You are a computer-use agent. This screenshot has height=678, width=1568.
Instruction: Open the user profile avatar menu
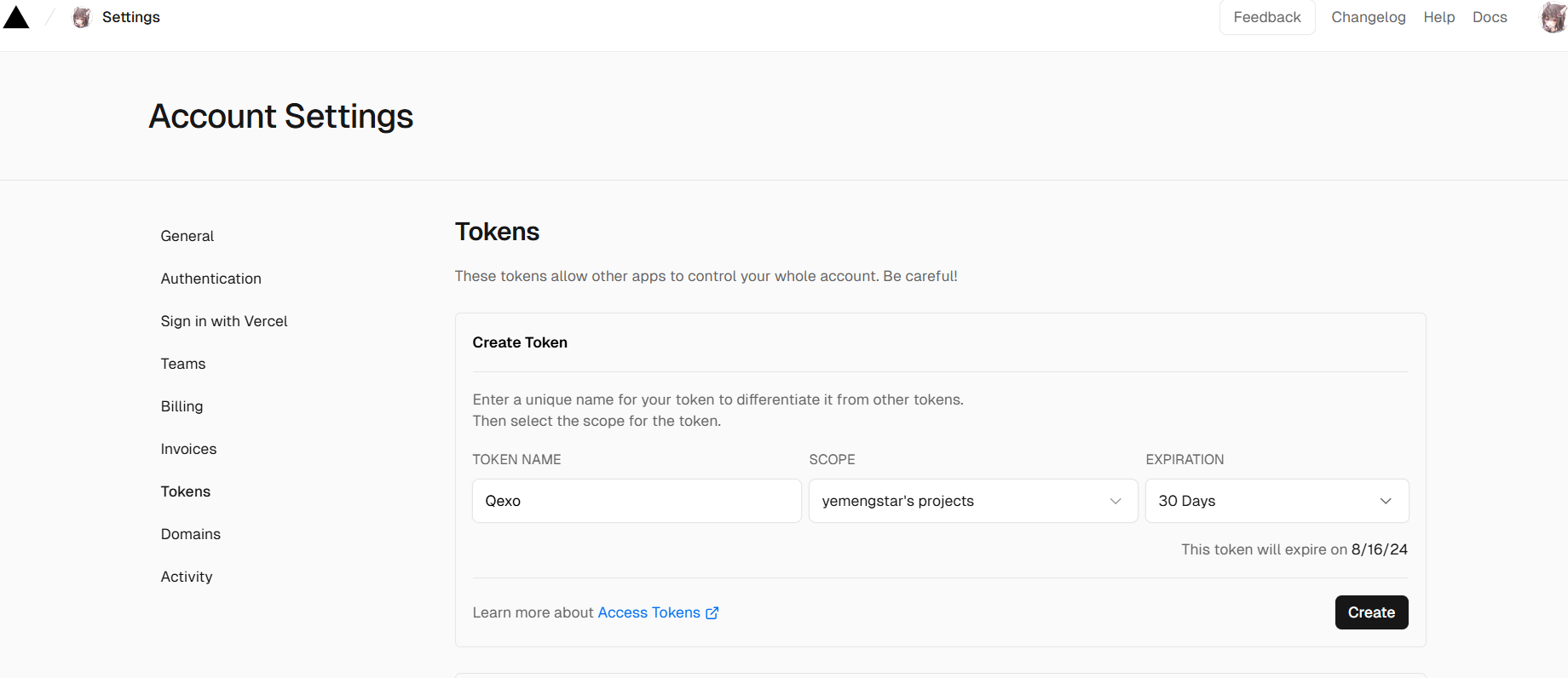1554,17
